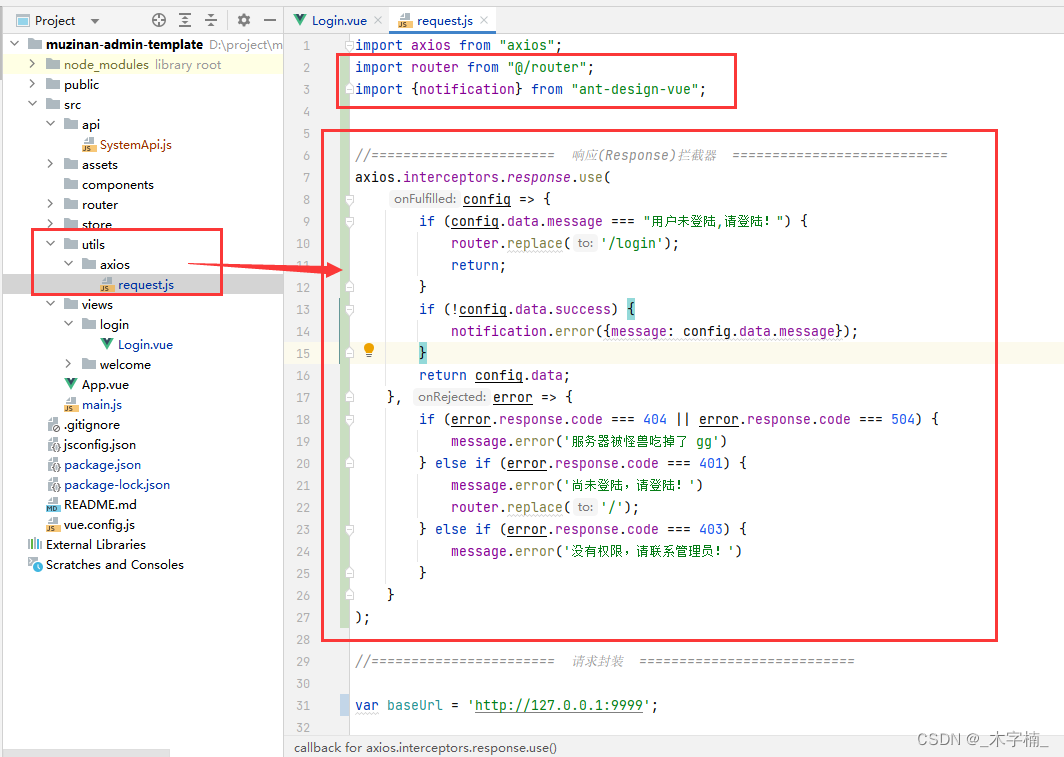1064x757 pixels.
Task: Collapse the login folder
Action: pyautogui.click(x=68, y=324)
